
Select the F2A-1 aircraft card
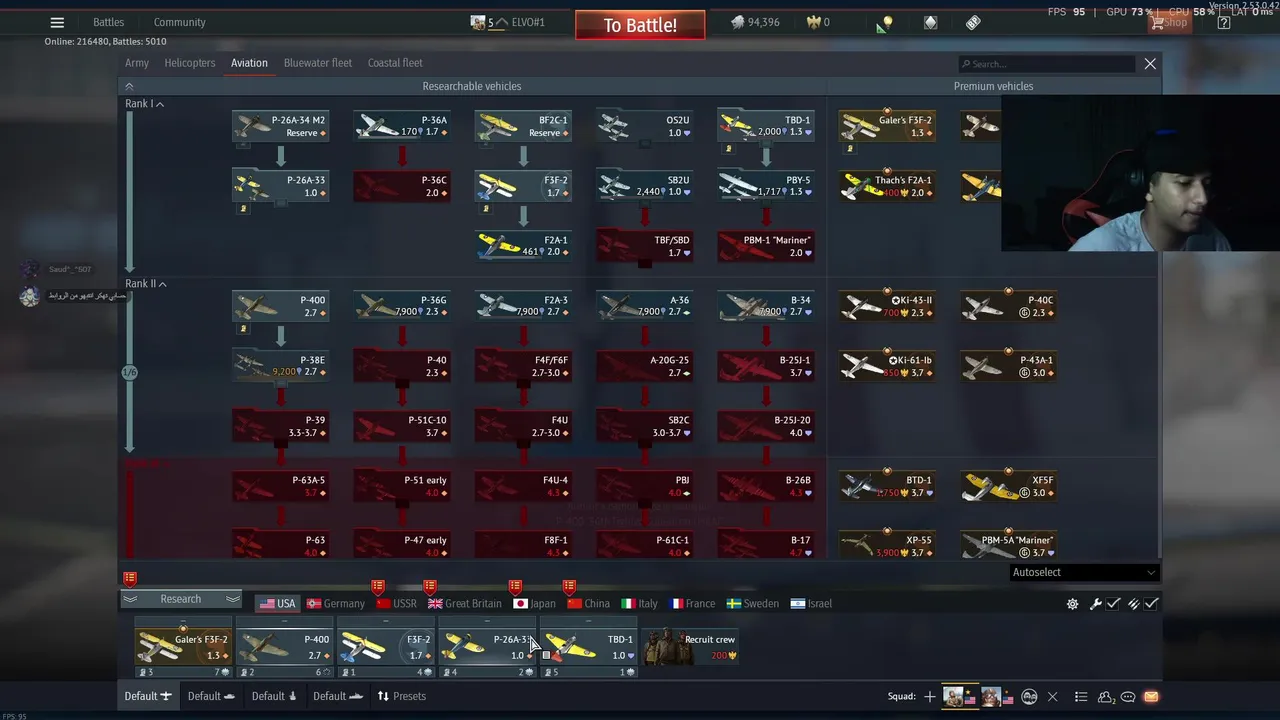(x=523, y=246)
